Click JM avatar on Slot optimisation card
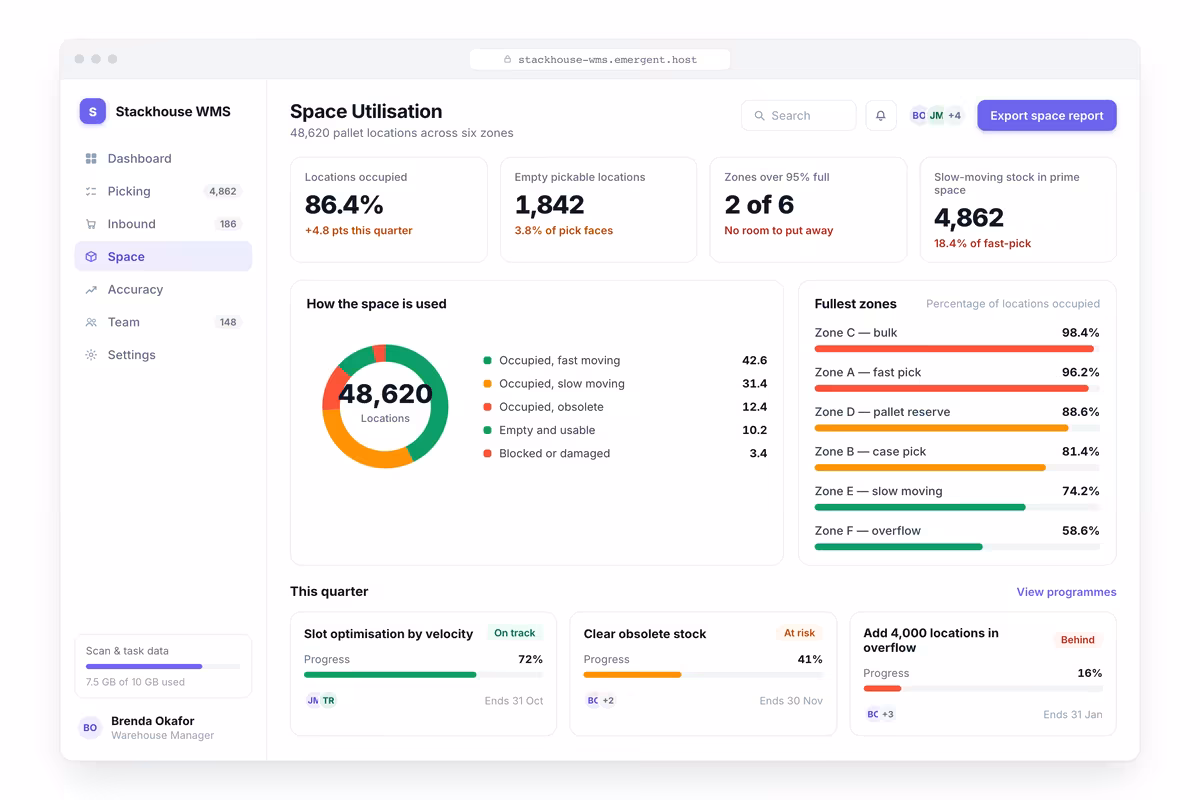 click(312, 701)
